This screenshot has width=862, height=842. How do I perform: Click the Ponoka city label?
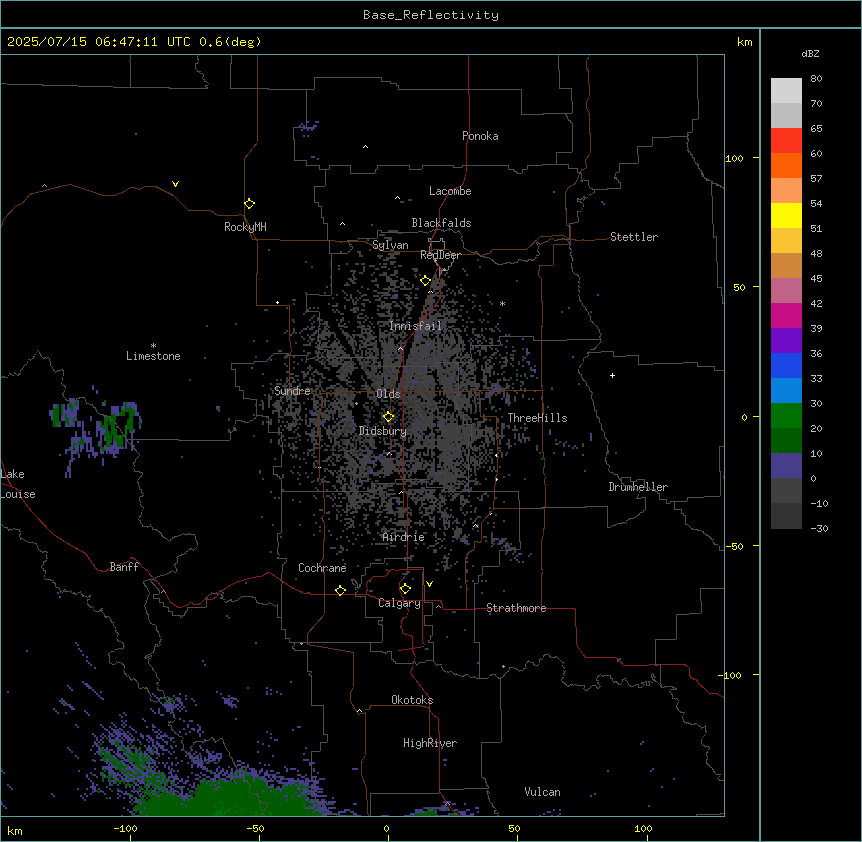pos(480,136)
